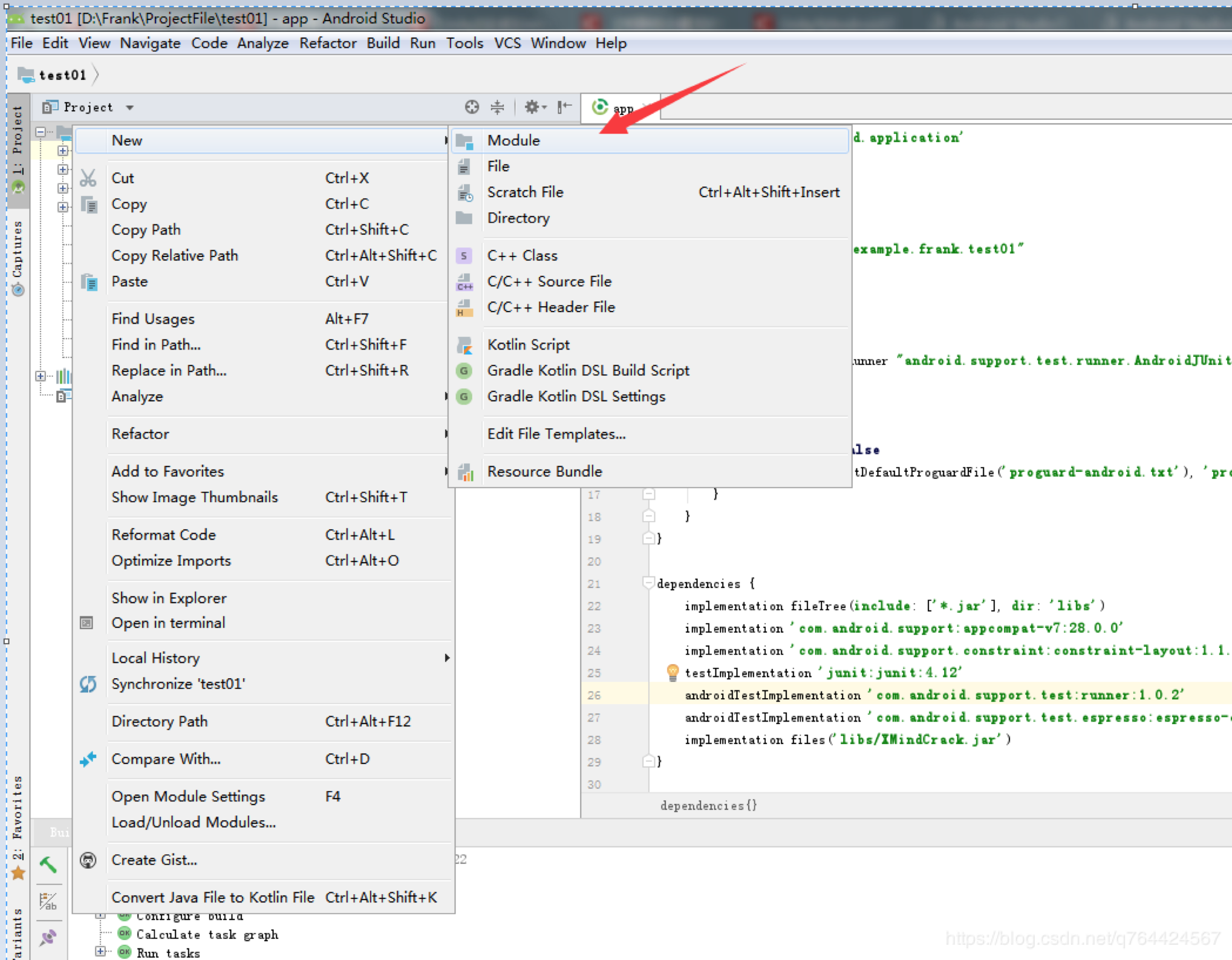
Task: Open the Build menu
Action: pos(383,43)
